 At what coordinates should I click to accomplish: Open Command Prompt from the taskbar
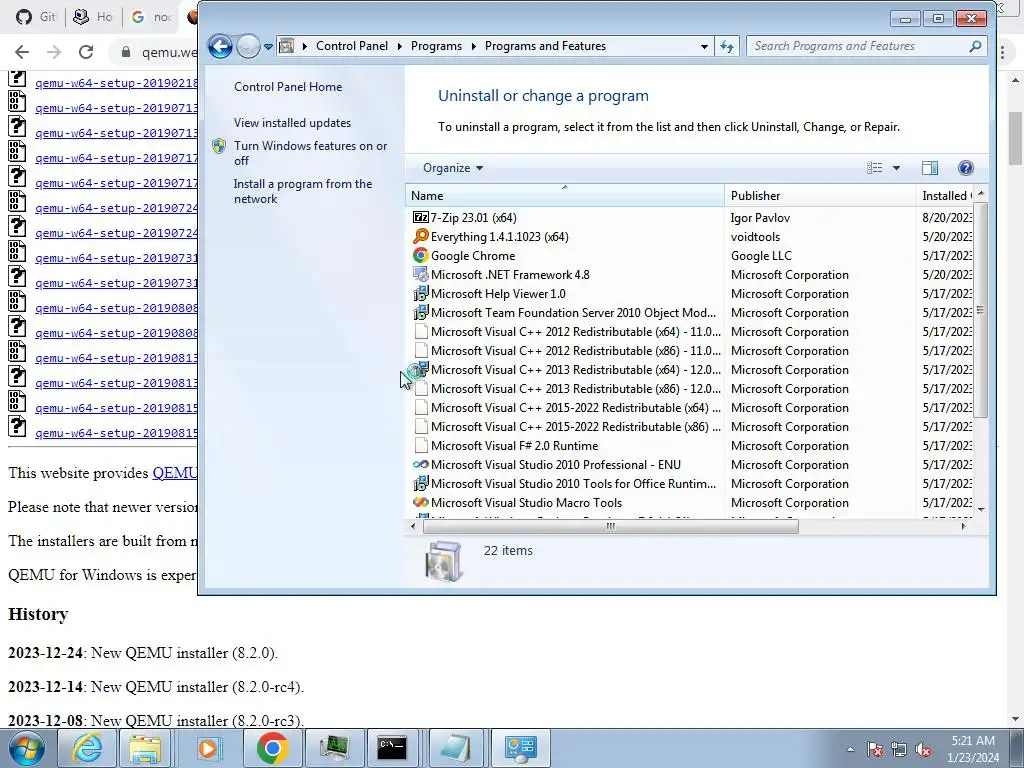tap(392, 748)
